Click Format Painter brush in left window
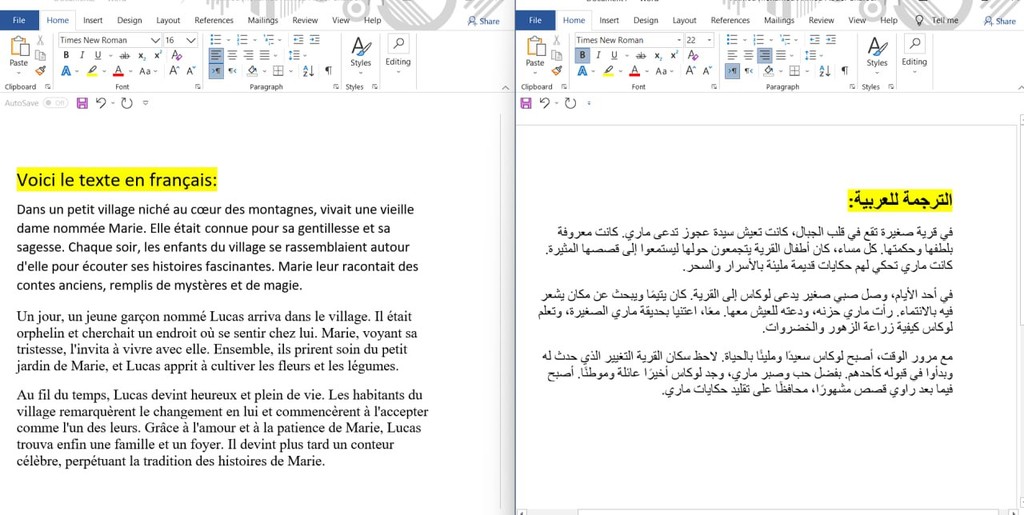1024x515 pixels. 40,70
